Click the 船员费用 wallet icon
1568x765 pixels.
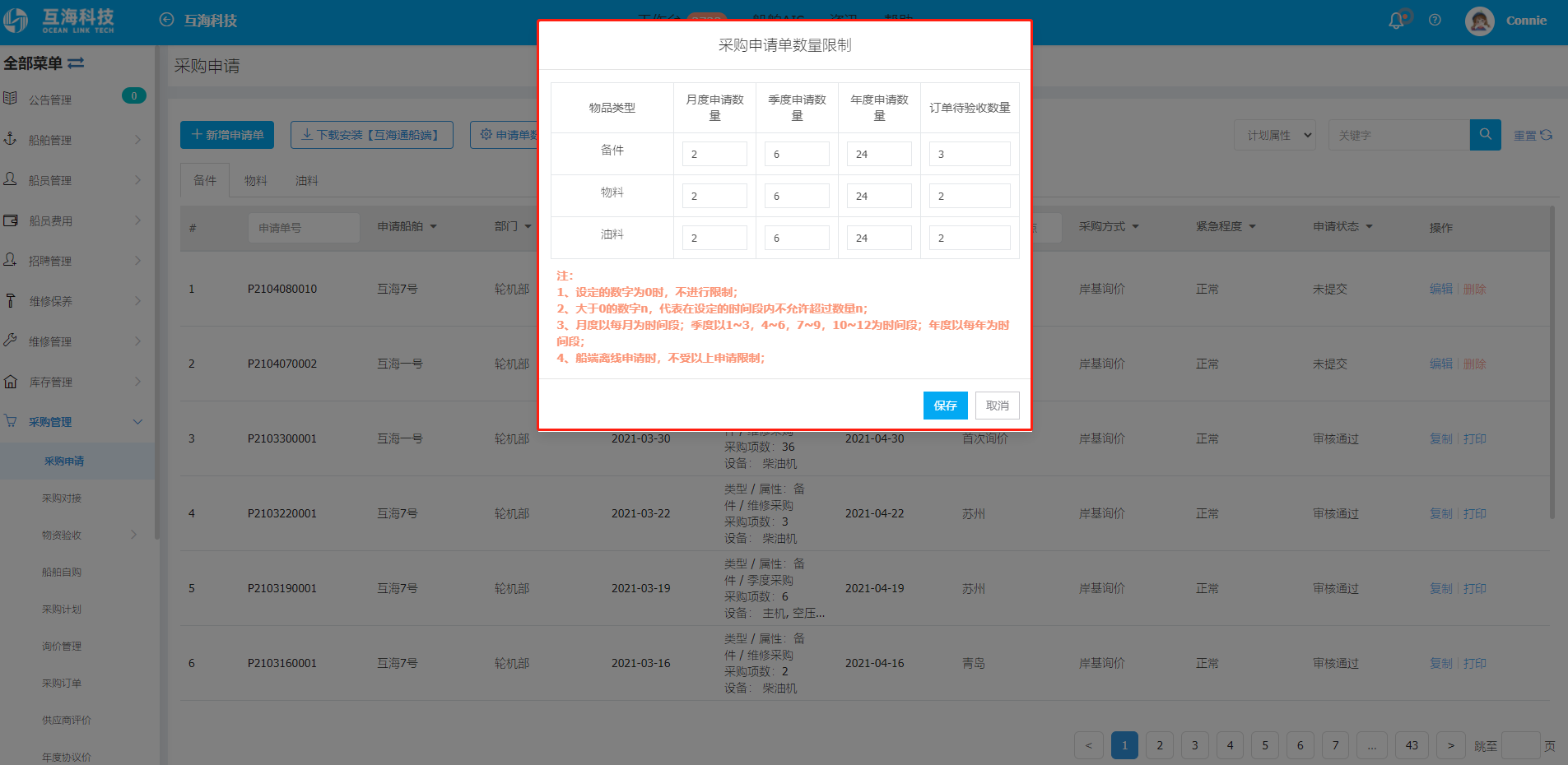(10, 220)
